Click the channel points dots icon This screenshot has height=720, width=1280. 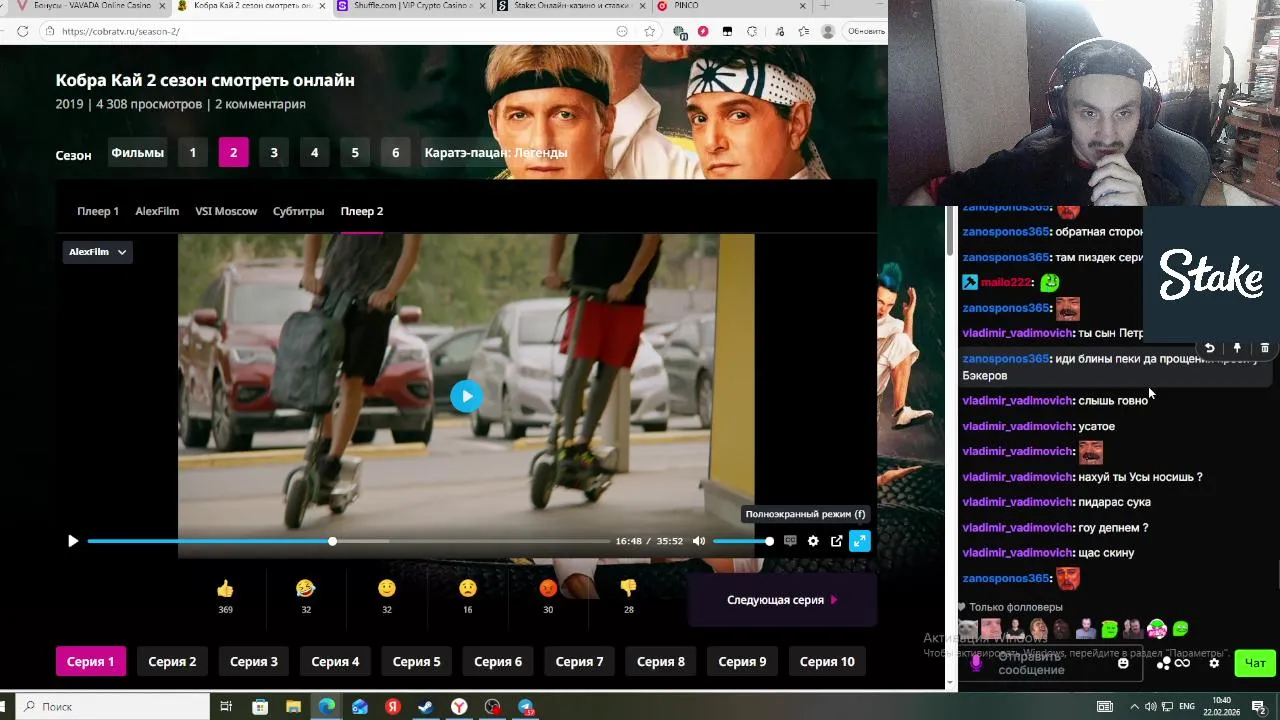(x=1163, y=663)
